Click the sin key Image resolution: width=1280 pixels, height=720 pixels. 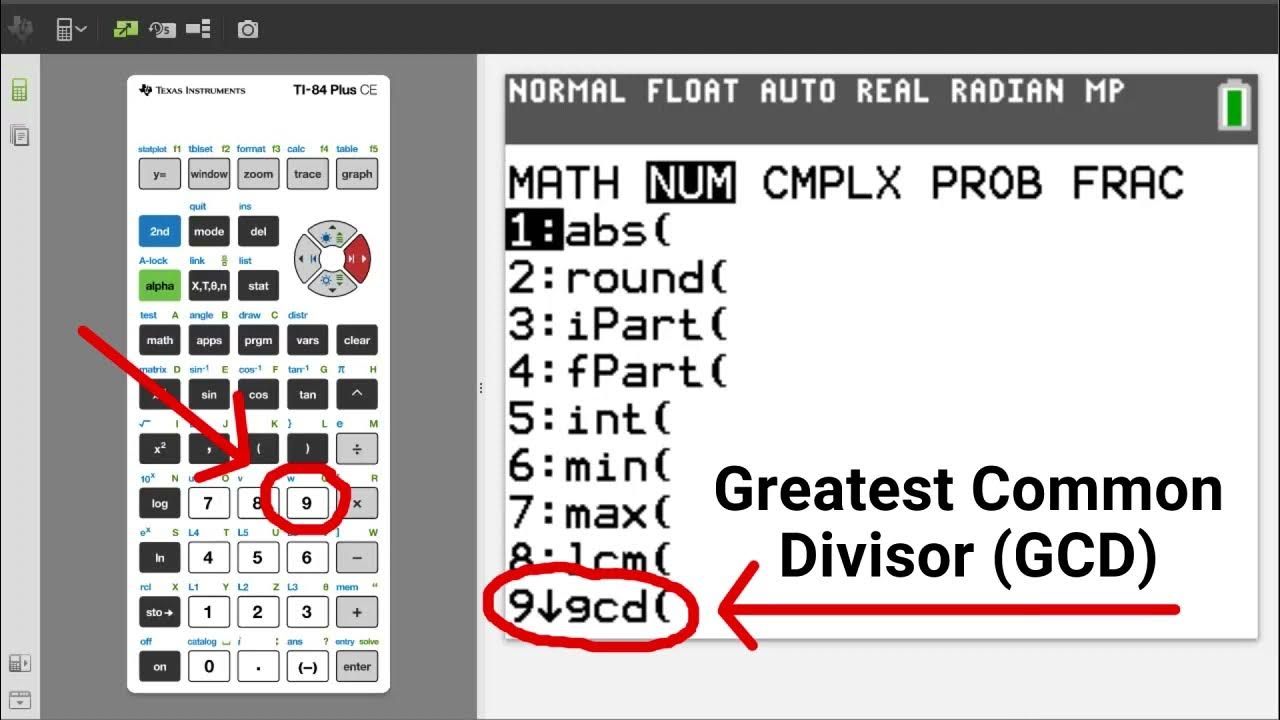tap(209, 395)
